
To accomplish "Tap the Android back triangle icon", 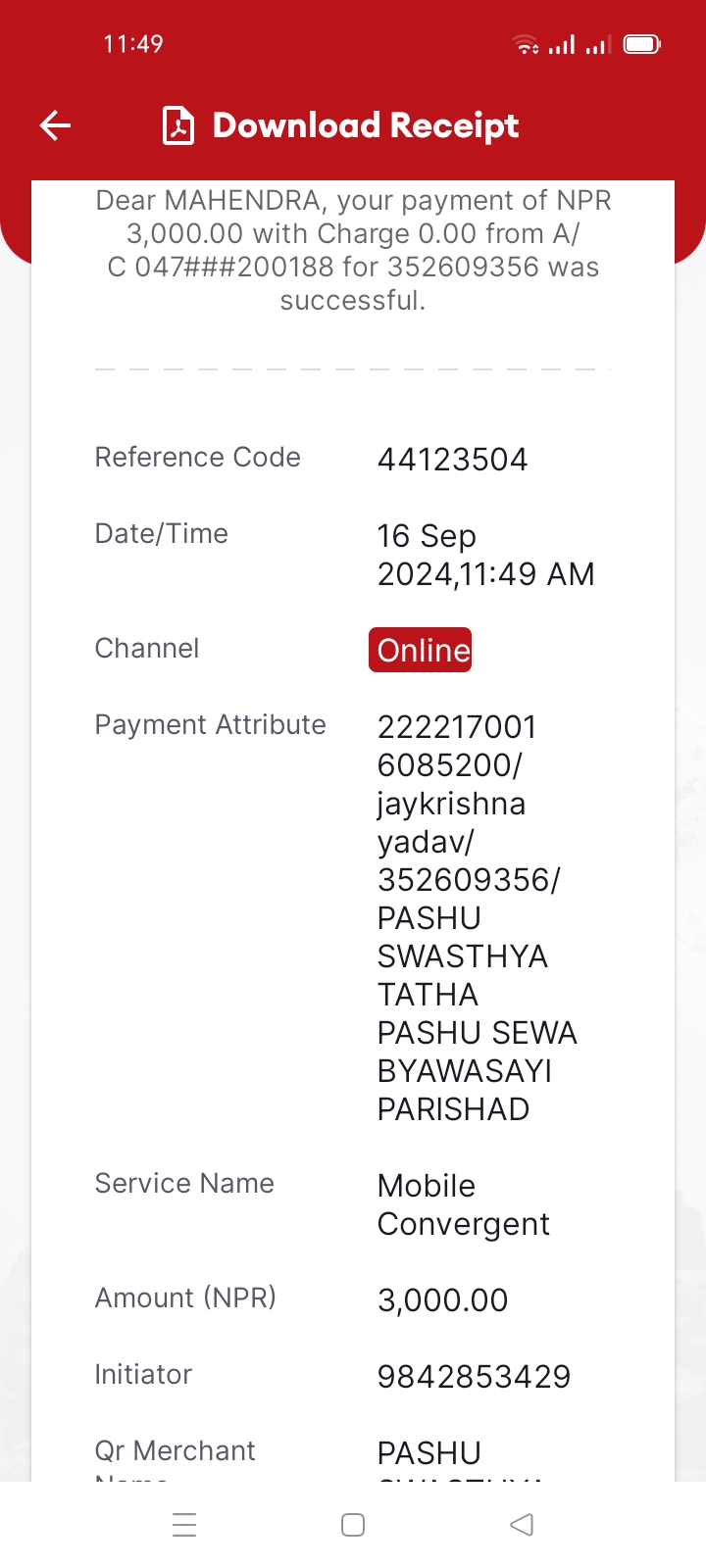I will pos(522,1525).
